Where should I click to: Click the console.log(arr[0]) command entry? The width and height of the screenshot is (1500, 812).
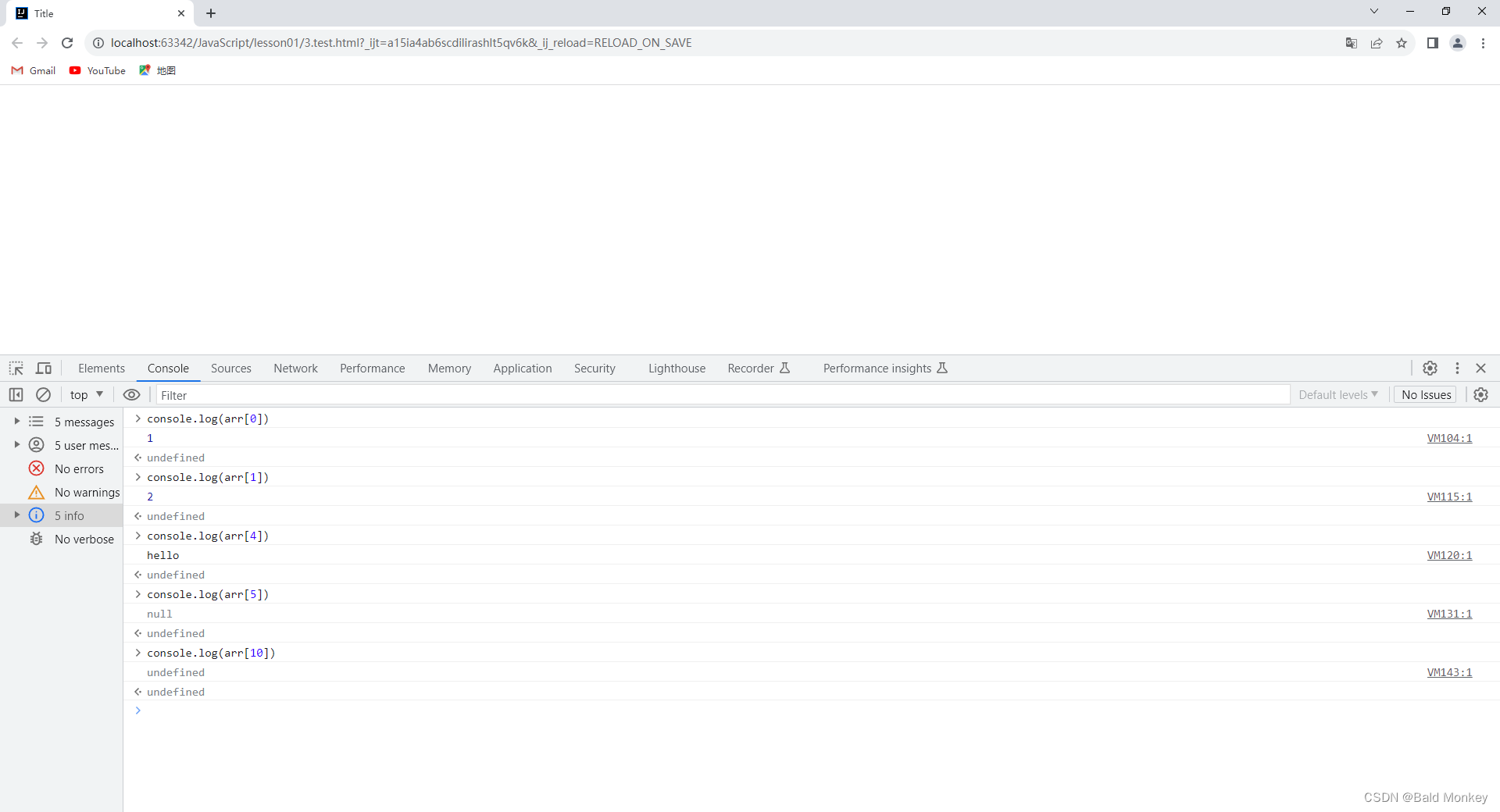(x=208, y=418)
